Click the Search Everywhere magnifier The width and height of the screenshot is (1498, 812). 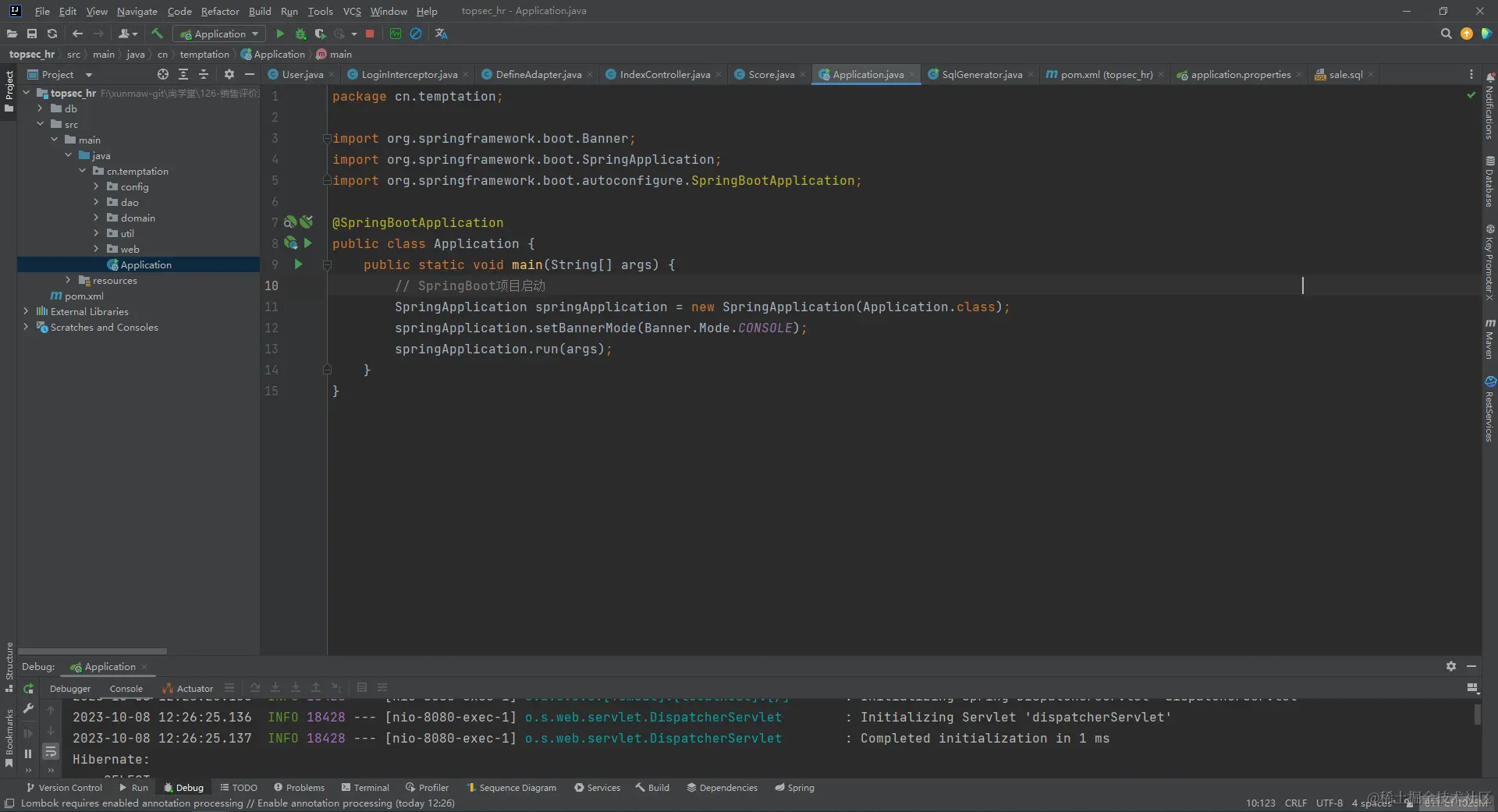[x=1446, y=34]
